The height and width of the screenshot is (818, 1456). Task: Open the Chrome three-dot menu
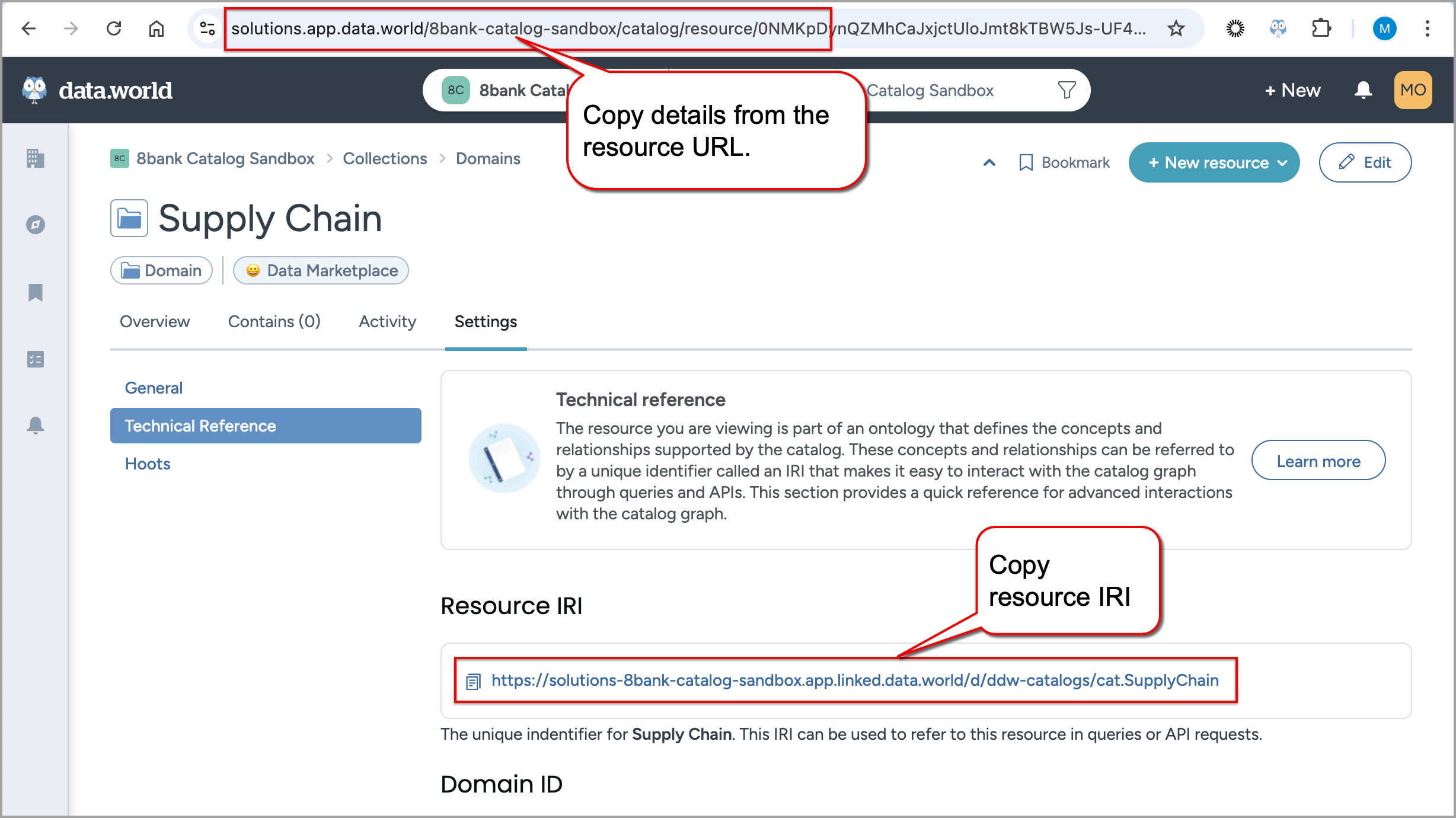pyautogui.click(x=1427, y=28)
